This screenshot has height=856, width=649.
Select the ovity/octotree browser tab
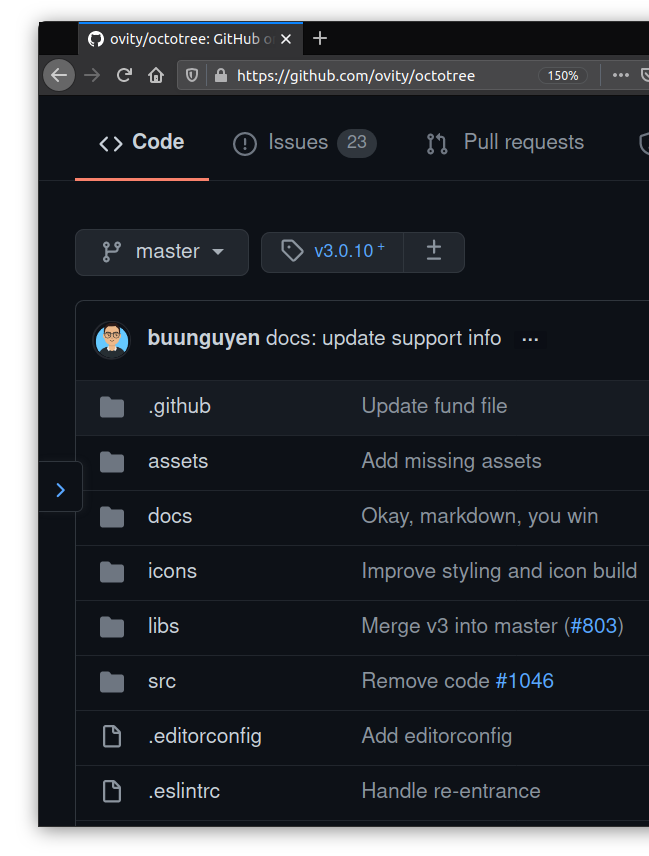pyautogui.click(x=190, y=39)
